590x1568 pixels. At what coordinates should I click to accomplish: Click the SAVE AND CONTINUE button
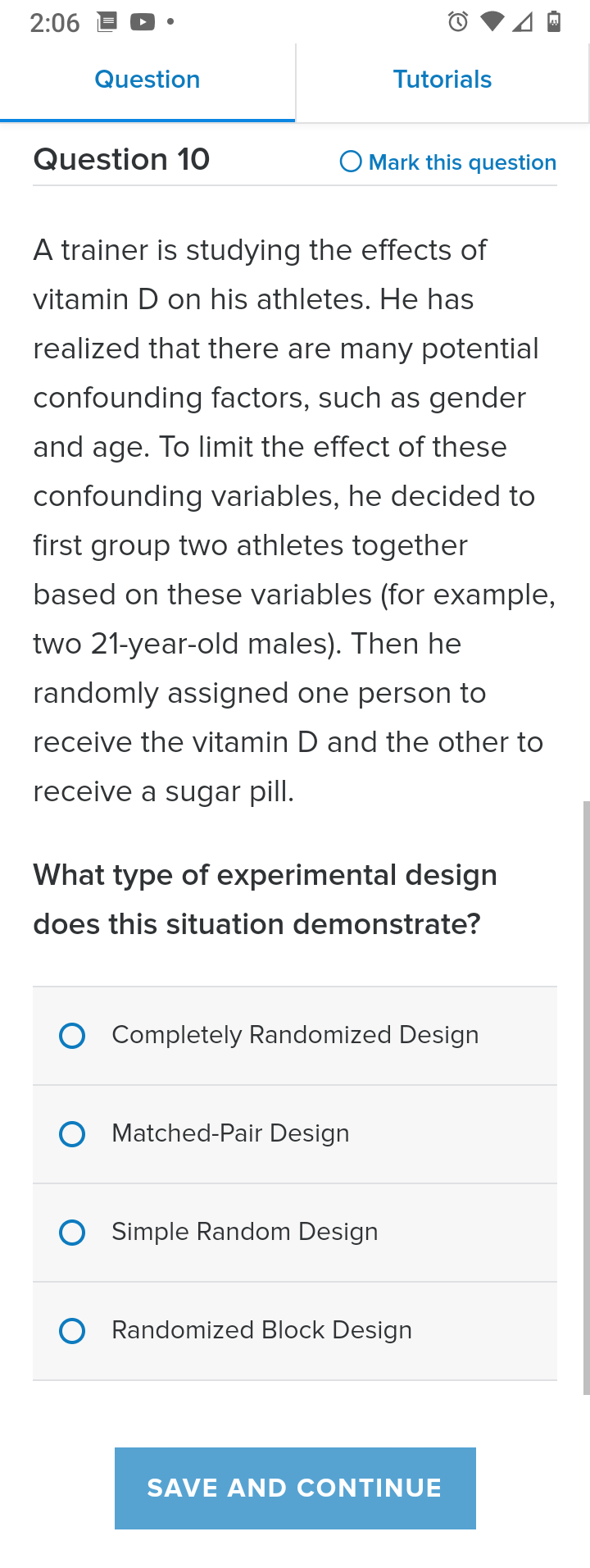click(295, 1488)
